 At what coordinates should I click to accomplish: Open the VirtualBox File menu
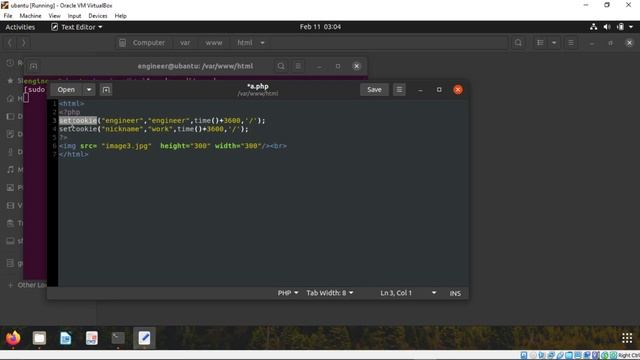[x=8, y=16]
